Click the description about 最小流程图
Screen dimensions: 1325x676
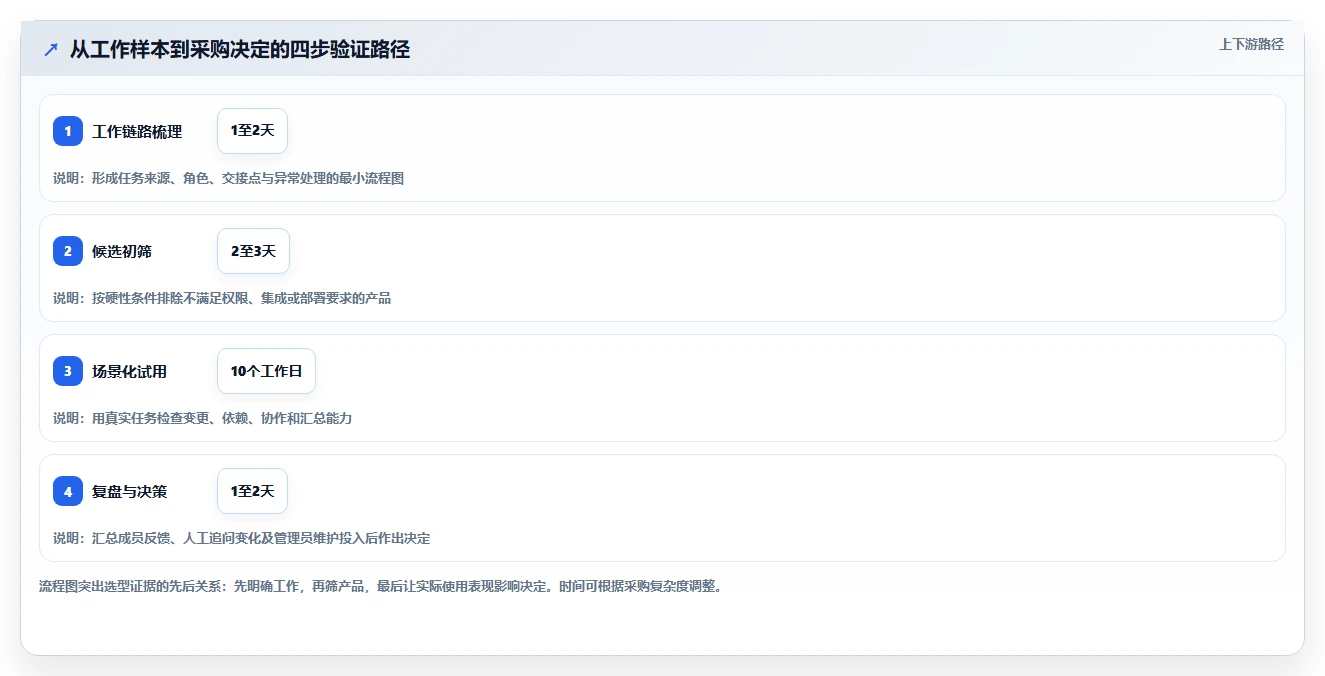coord(228,178)
